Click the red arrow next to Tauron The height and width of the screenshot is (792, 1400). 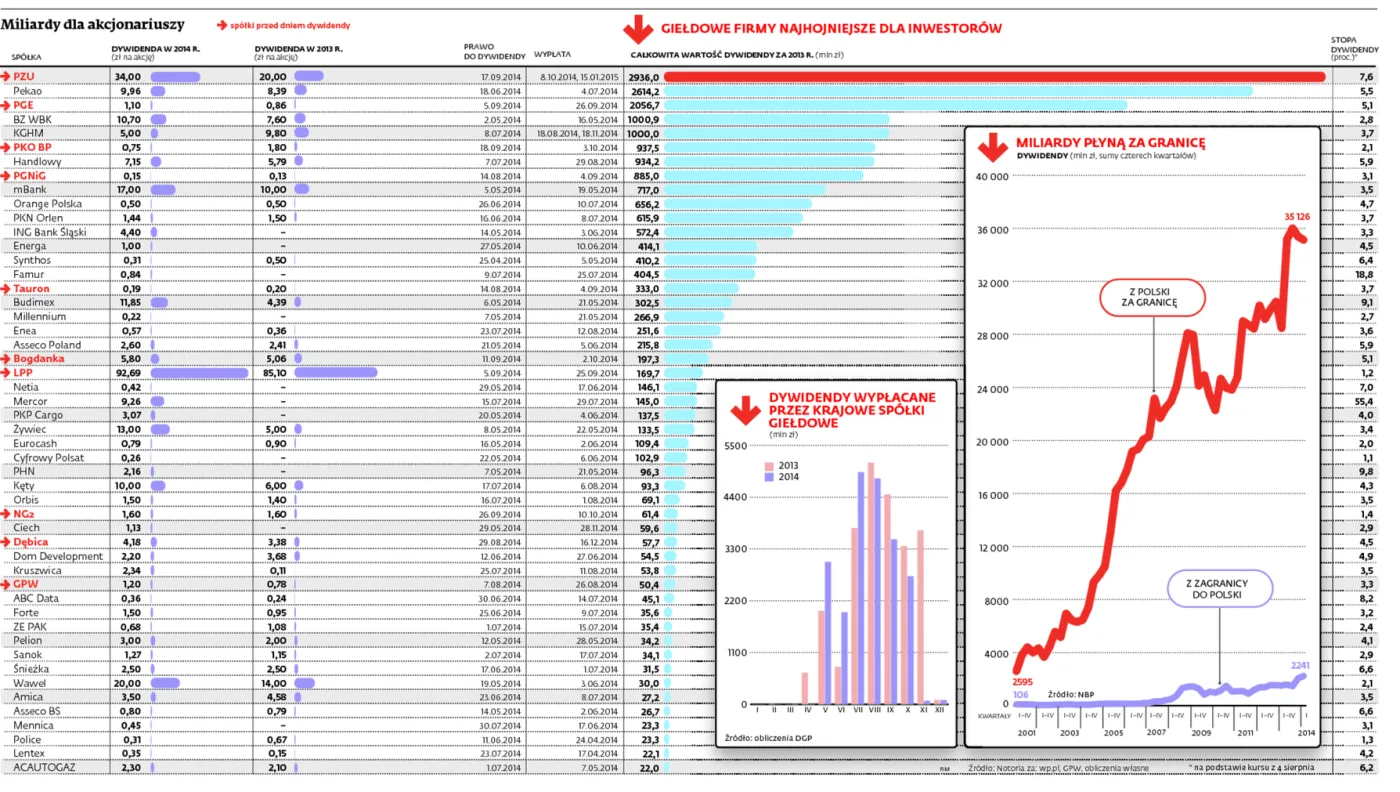[x=6, y=288]
